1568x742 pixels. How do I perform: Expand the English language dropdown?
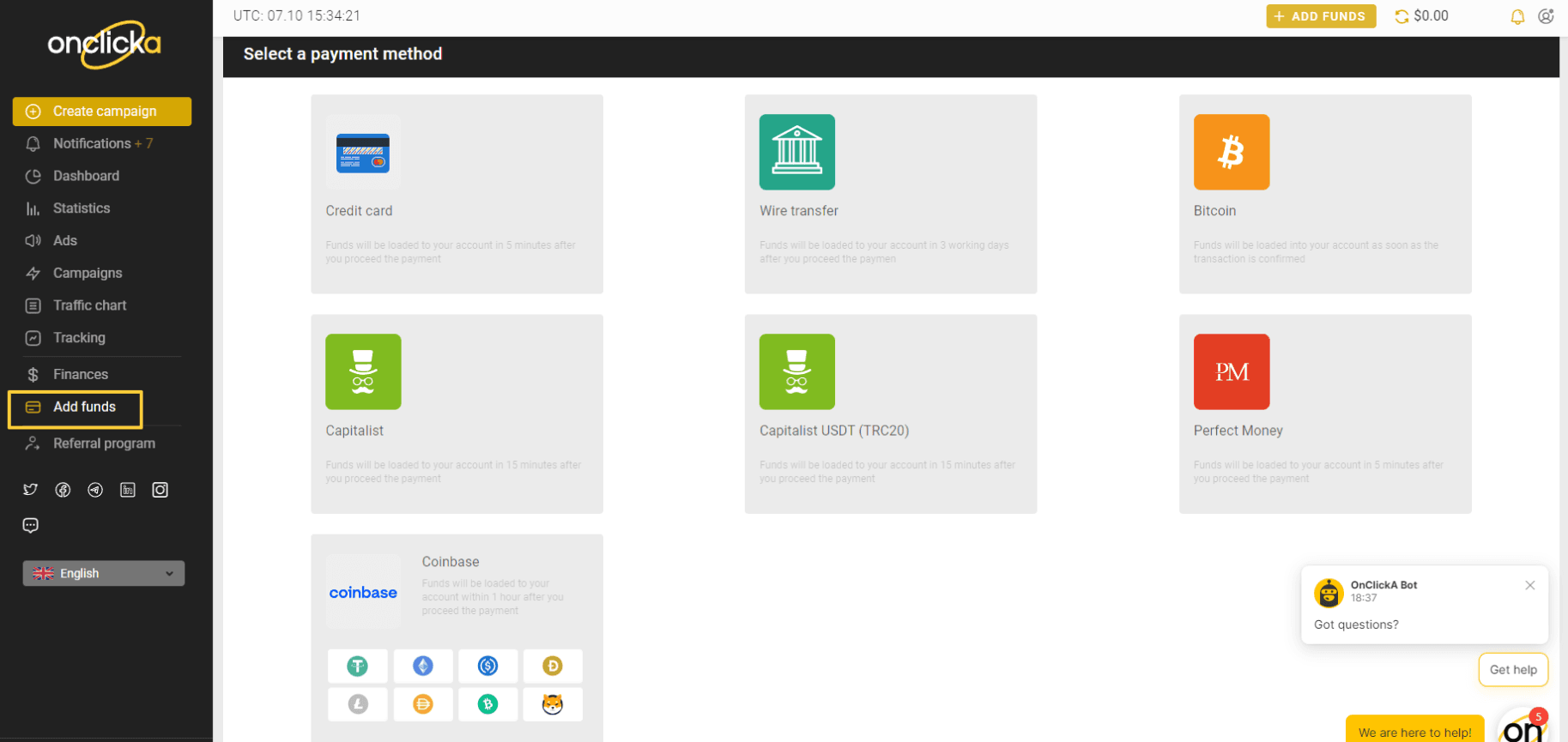(x=104, y=573)
